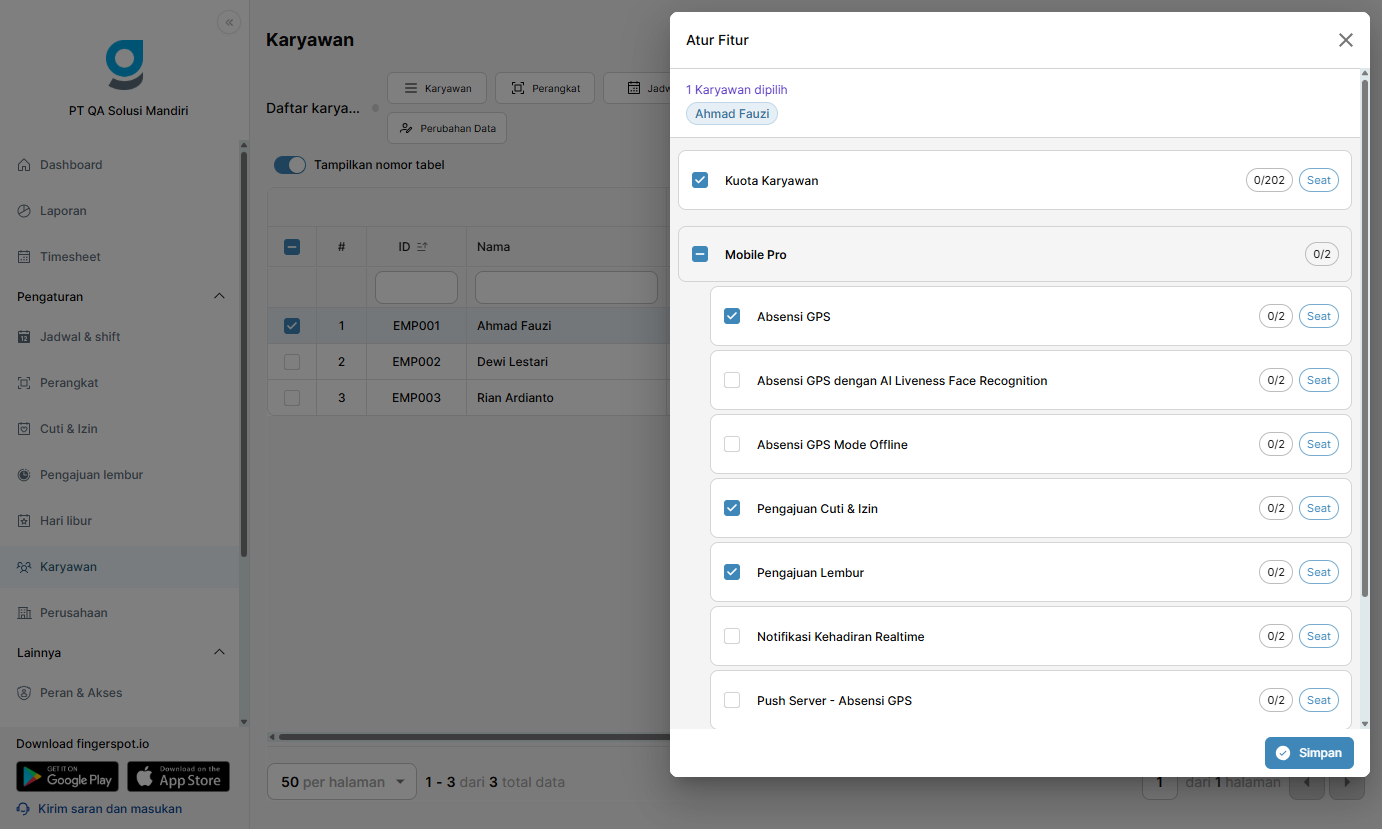Switch to the Perangkat tab
Screen dimensions: 1382x829
point(545,88)
